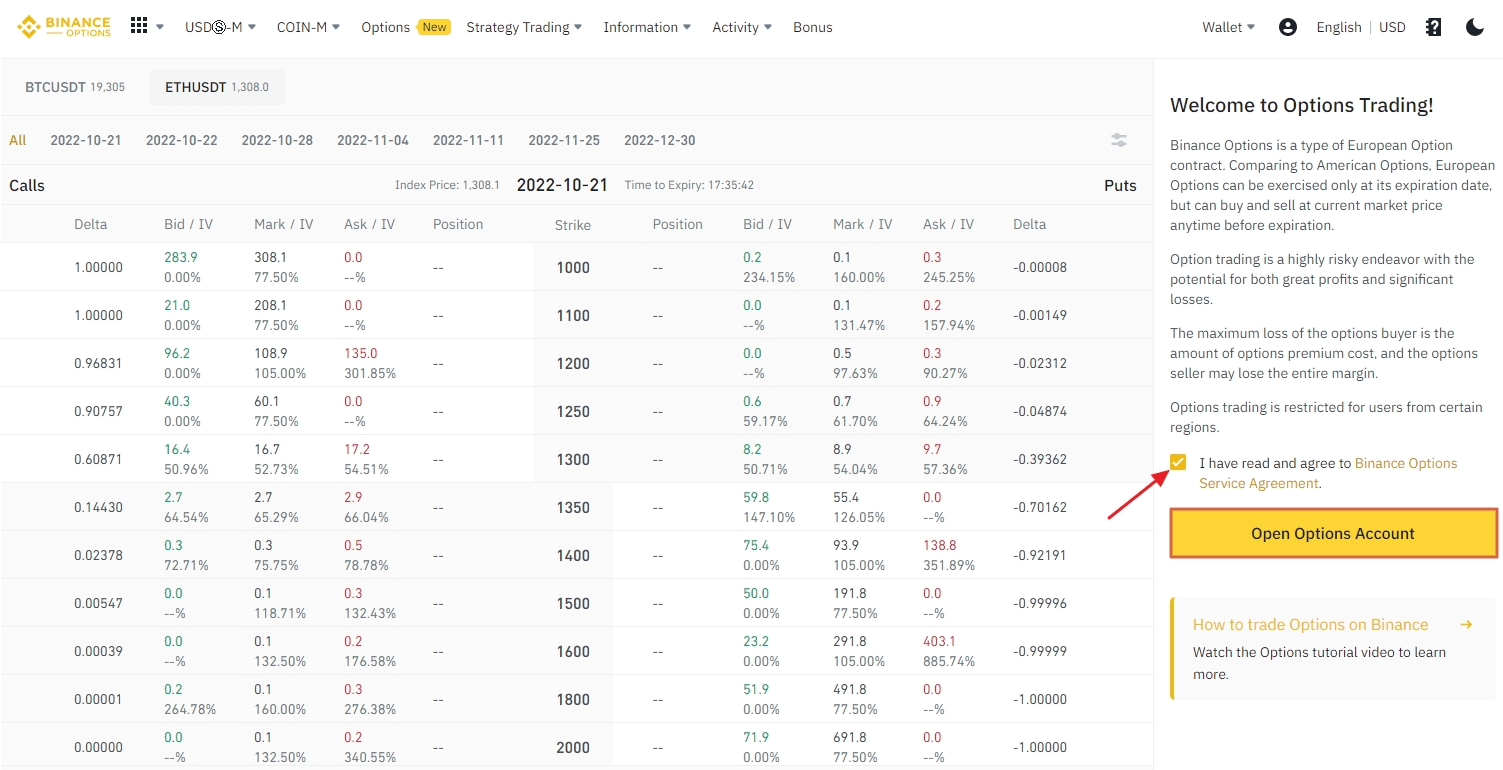Open the help question-mark icon

point(1434,27)
